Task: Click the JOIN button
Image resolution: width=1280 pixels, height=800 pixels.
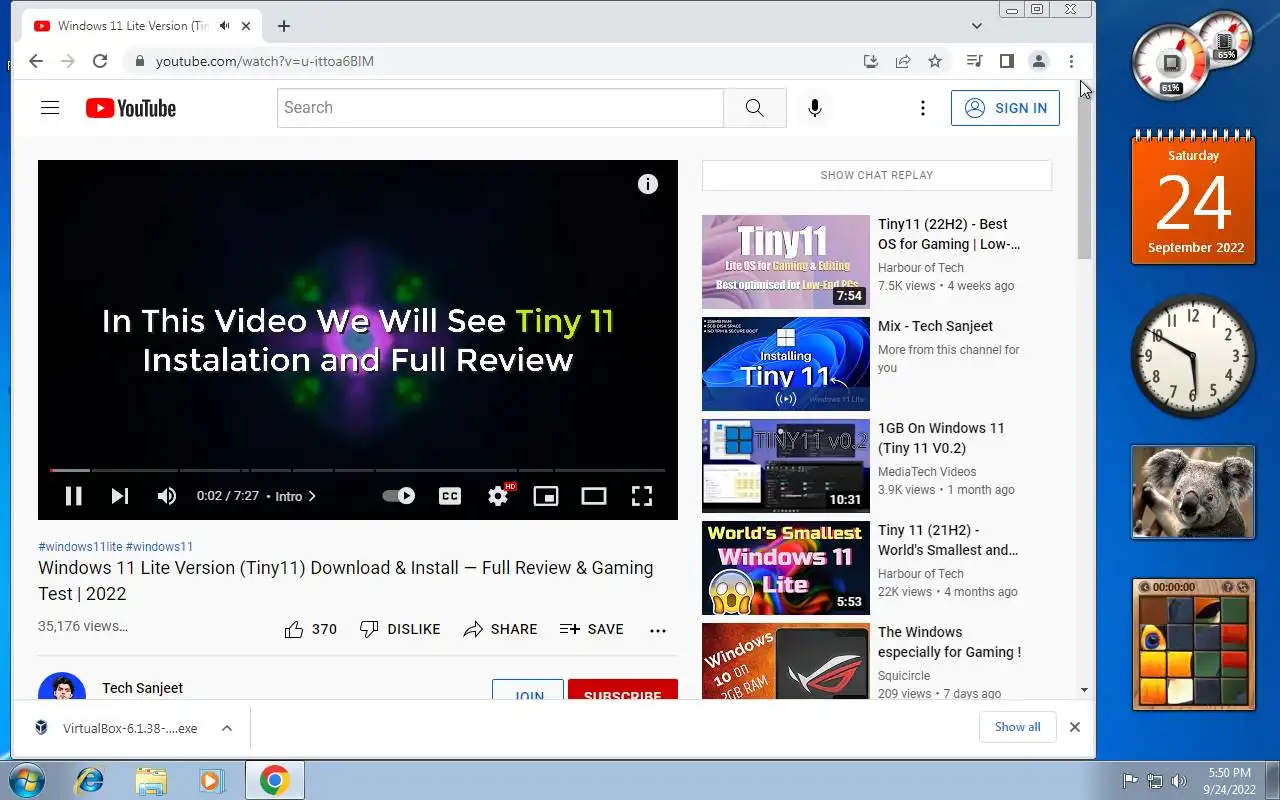Action: [x=528, y=690]
